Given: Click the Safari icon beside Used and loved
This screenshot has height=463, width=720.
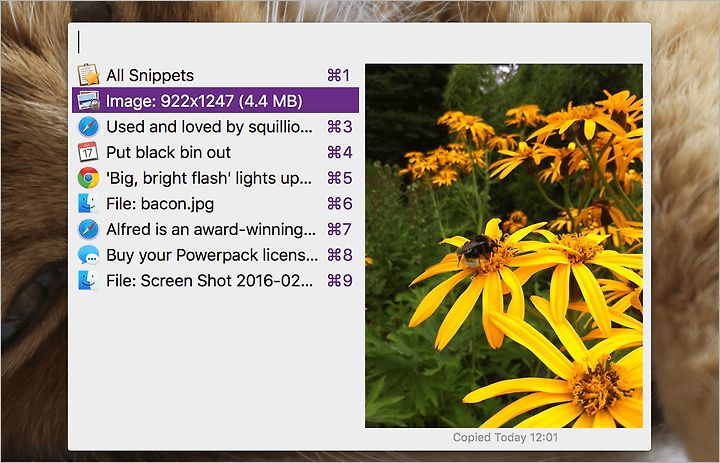Looking at the screenshot, I should point(88,126).
